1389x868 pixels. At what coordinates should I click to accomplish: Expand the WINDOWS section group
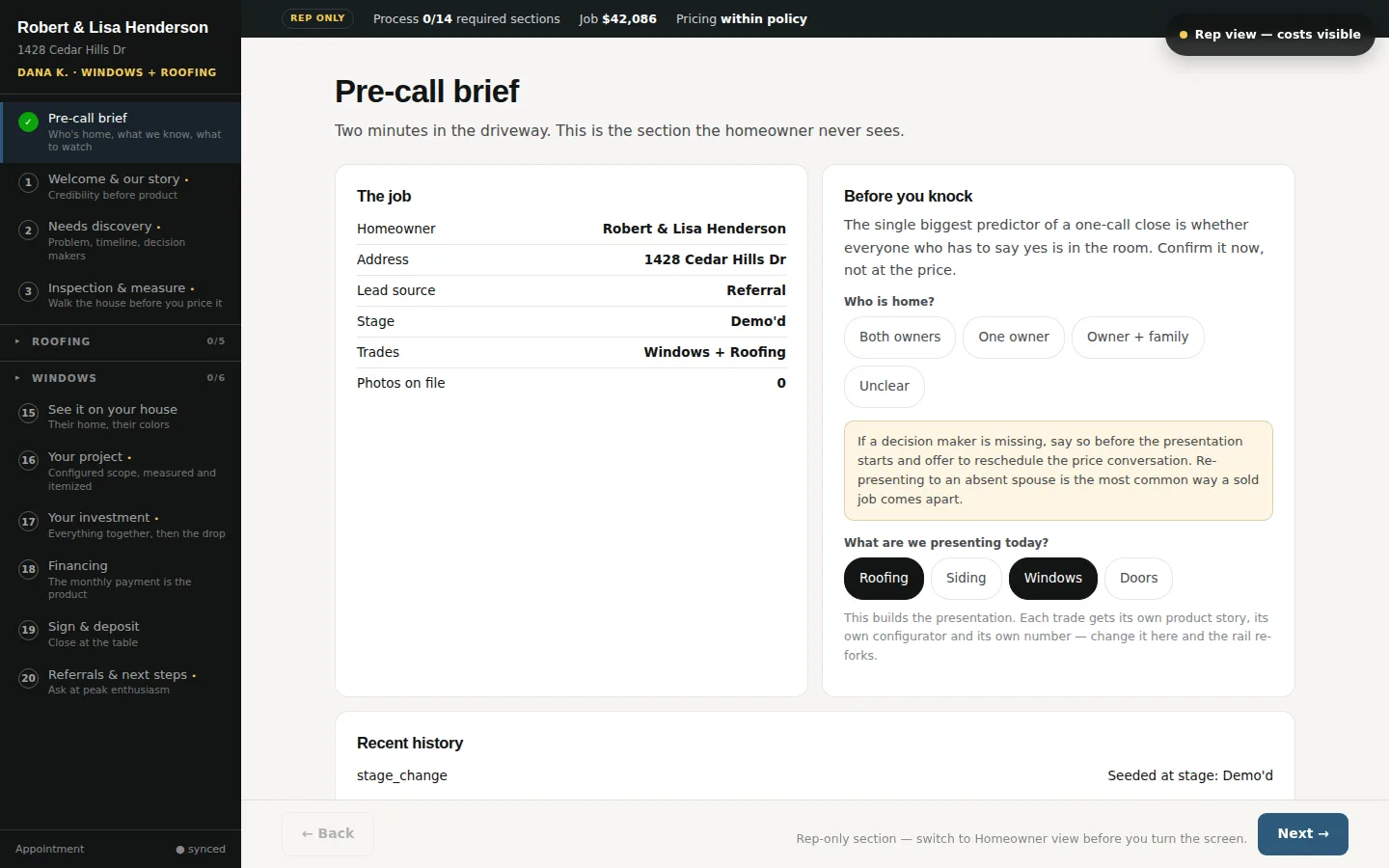(x=121, y=378)
